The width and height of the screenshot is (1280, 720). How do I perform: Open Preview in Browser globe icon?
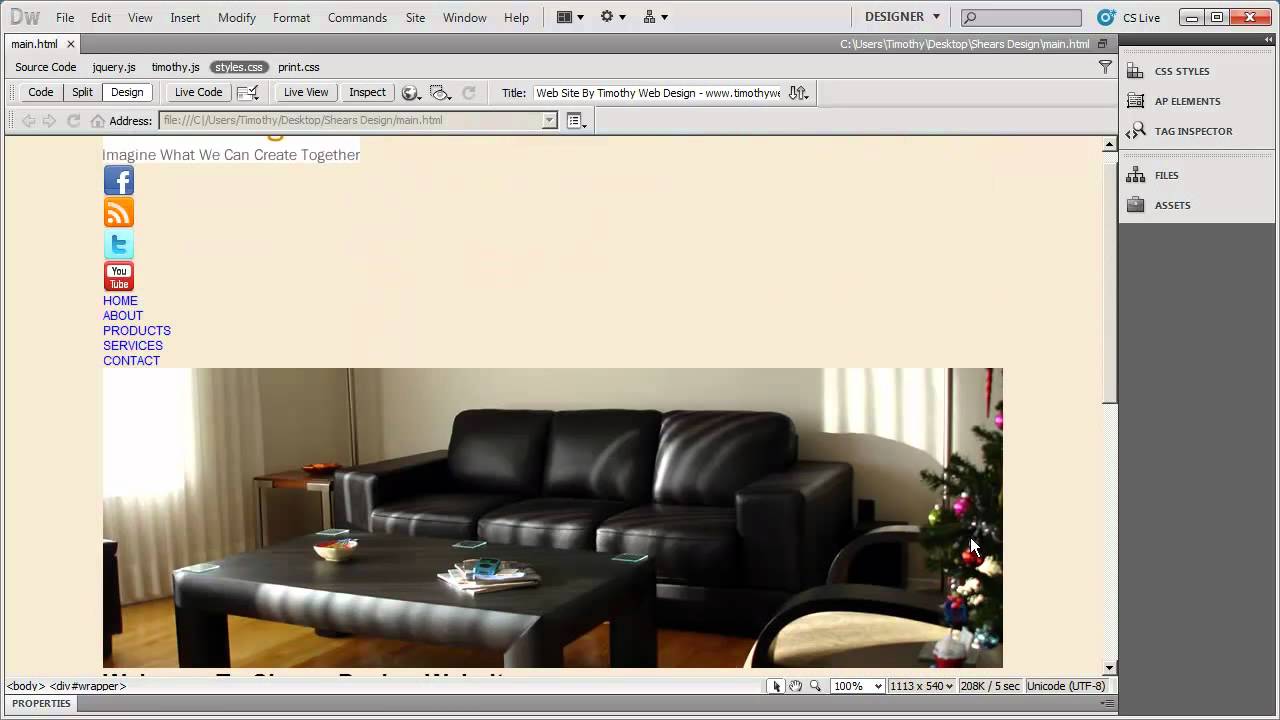coord(410,92)
